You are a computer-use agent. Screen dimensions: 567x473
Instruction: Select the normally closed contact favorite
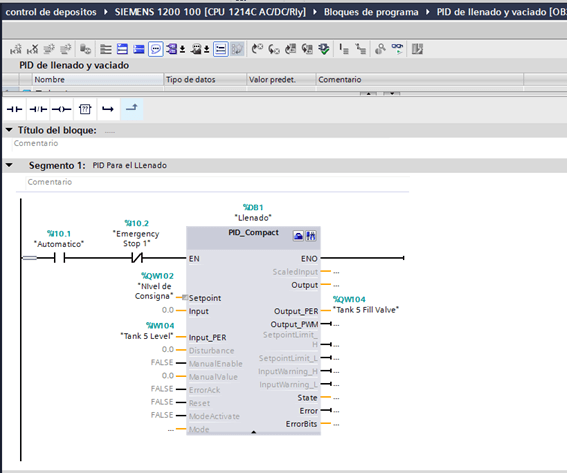coord(38,109)
